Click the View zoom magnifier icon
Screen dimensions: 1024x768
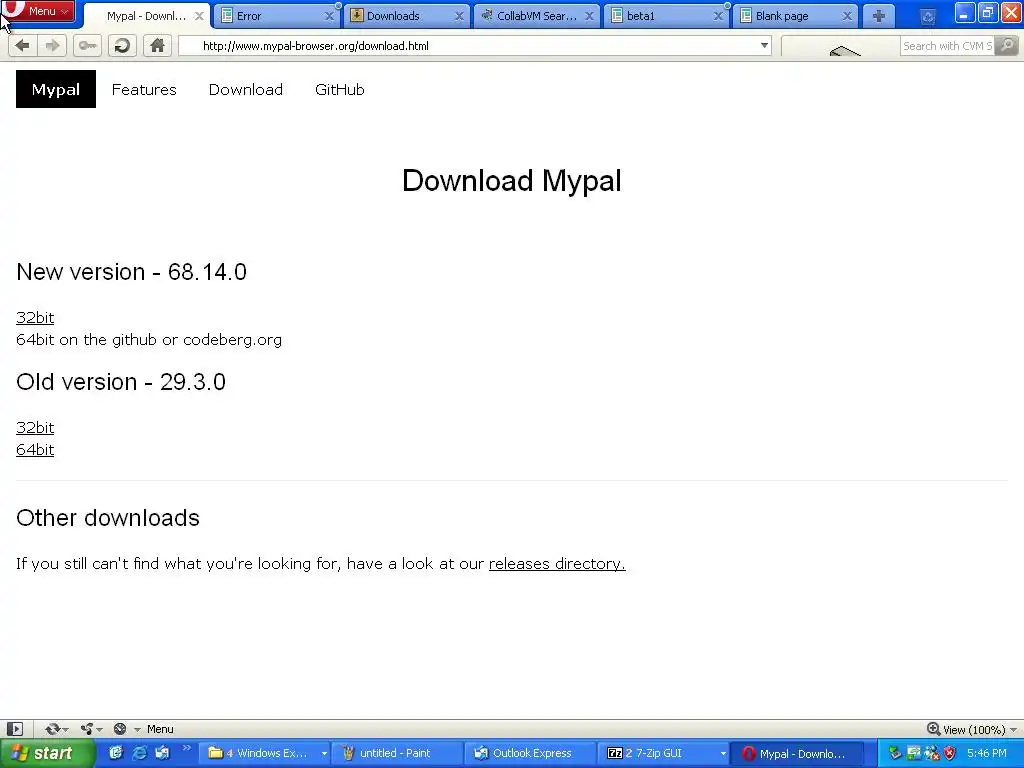pyautogui.click(x=933, y=729)
